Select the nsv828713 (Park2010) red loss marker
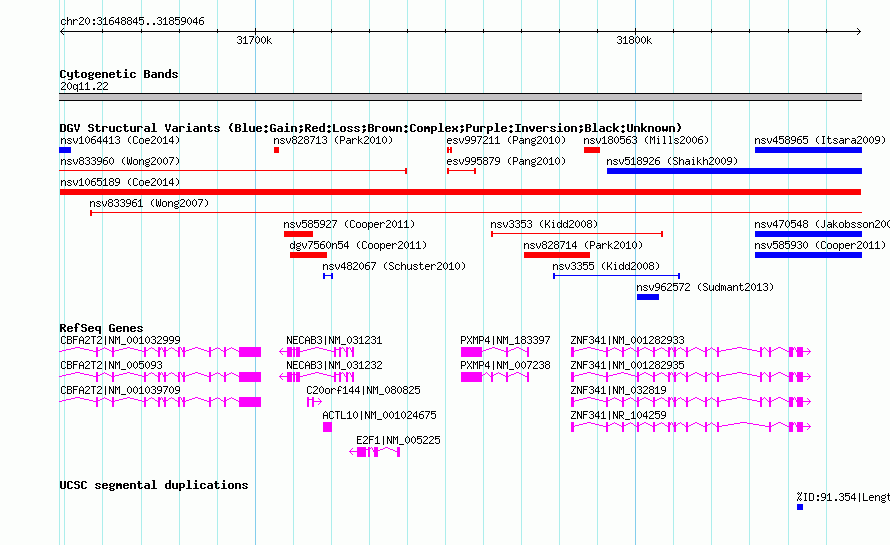Viewport: 890px width, 545px height. click(x=276, y=150)
